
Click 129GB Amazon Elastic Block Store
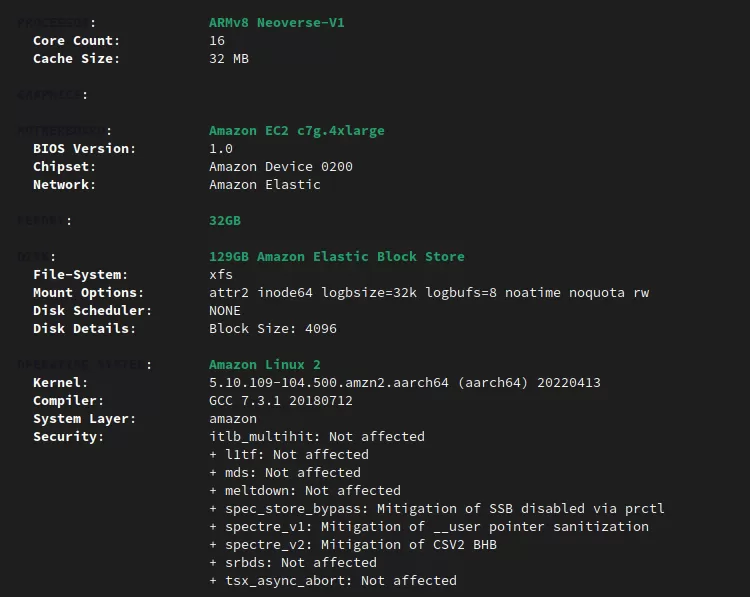point(337,256)
